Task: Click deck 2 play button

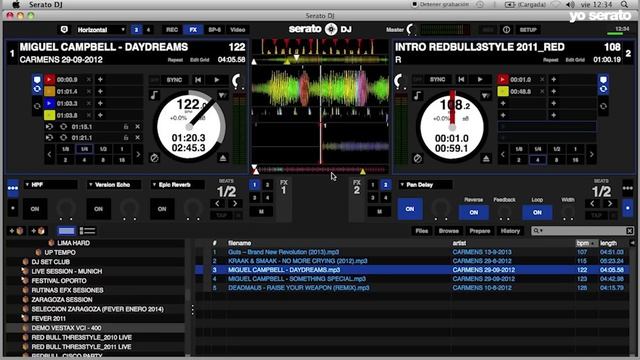Action: point(480,80)
